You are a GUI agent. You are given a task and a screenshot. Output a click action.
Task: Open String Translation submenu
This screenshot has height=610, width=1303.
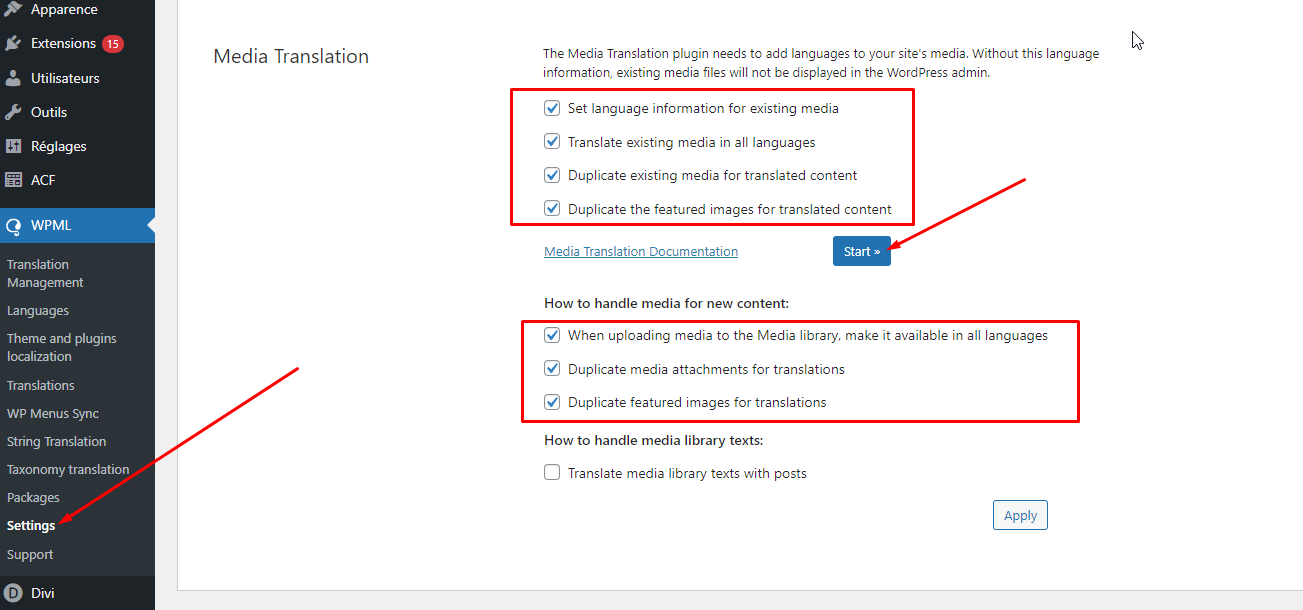[x=56, y=441]
